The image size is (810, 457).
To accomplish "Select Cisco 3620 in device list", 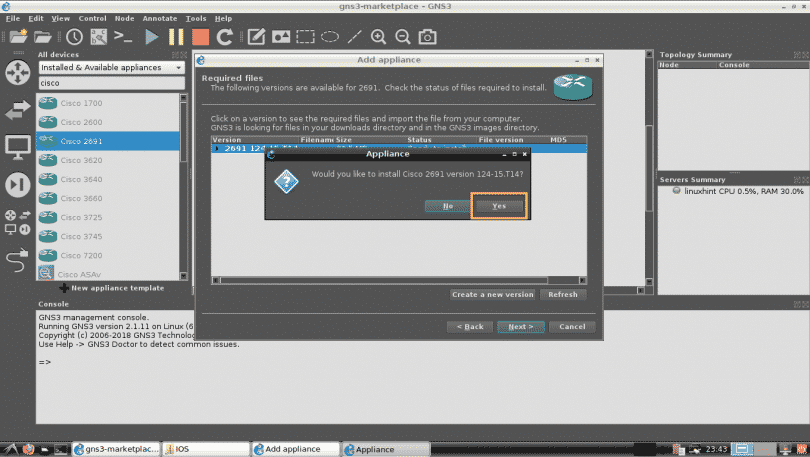I will pyautogui.click(x=108, y=160).
